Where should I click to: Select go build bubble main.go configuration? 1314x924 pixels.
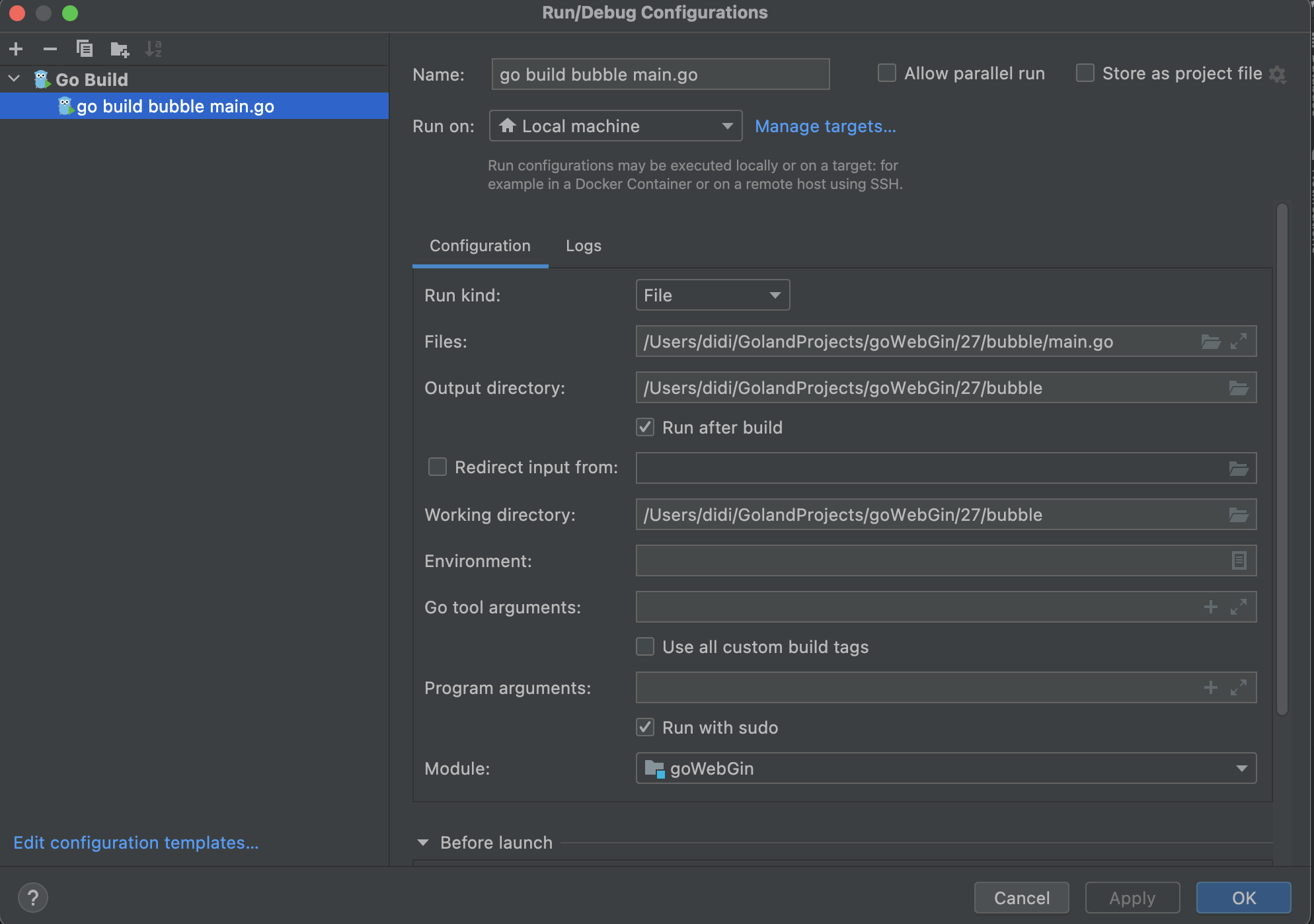pyautogui.click(x=194, y=106)
